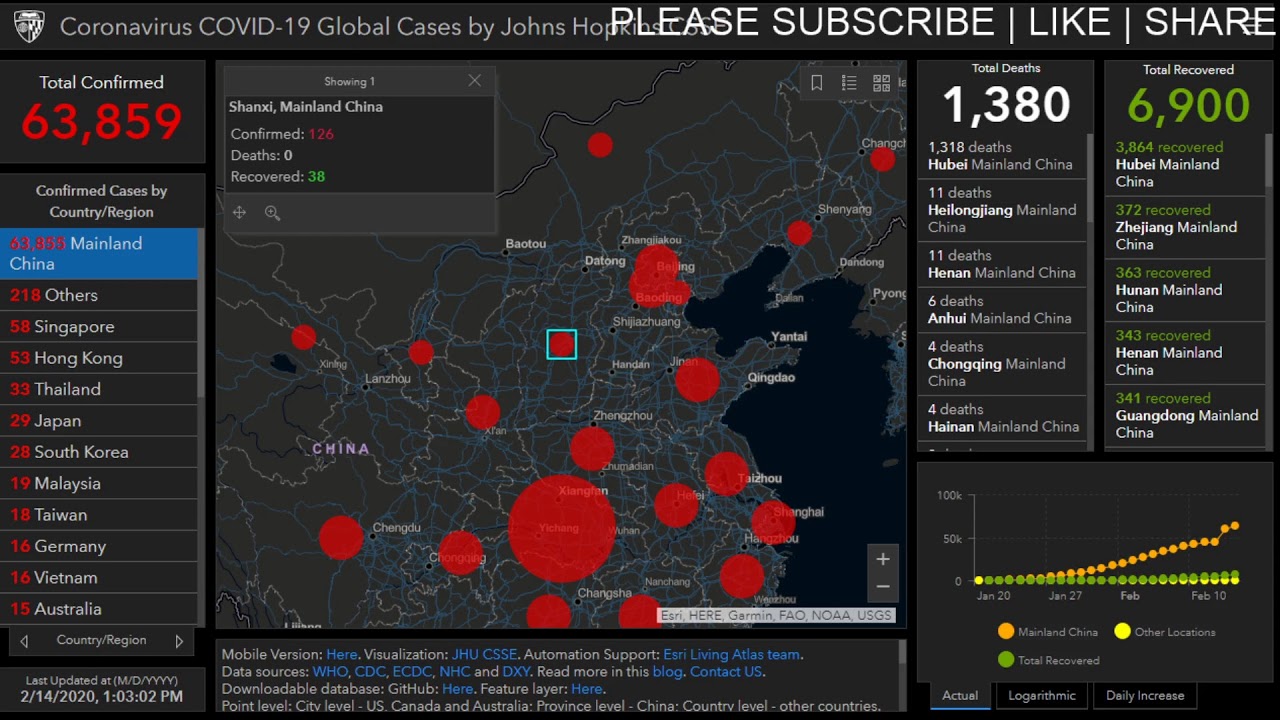Click Heilongjiang 11 deaths entry
This screenshot has height=720, width=1280.
[1002, 210]
